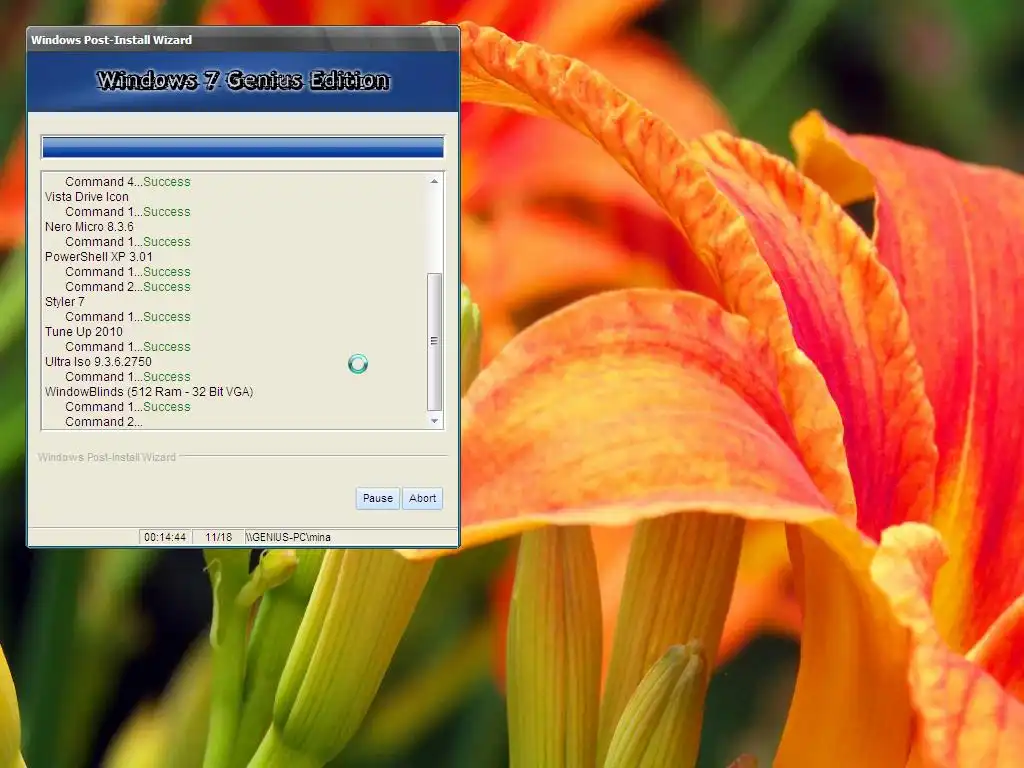The image size is (1024, 768).
Task: Click the Windows Post-Install Wizard title bar
Action: pyautogui.click(x=243, y=40)
